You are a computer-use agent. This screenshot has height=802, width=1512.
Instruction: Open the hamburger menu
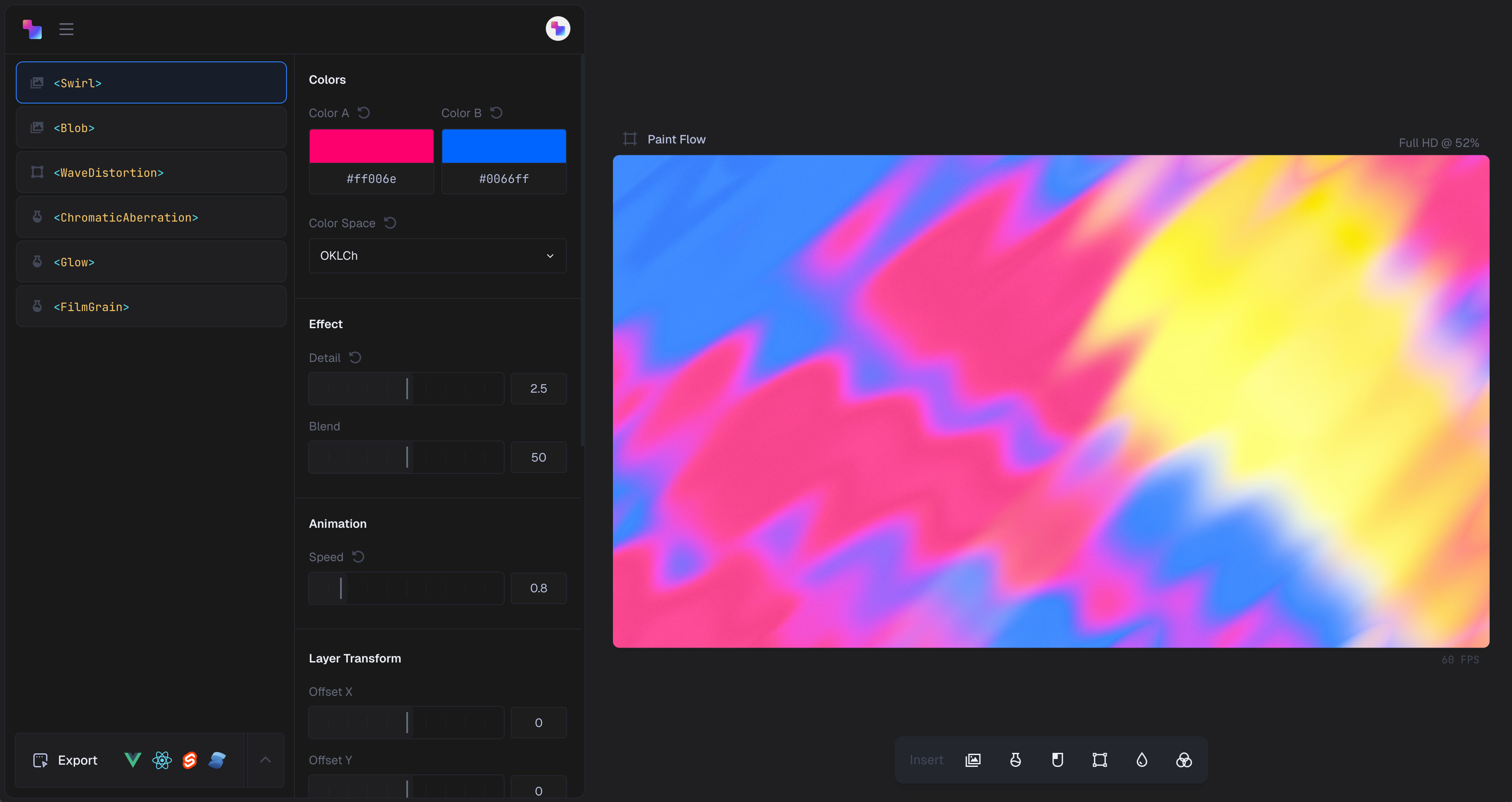point(66,29)
